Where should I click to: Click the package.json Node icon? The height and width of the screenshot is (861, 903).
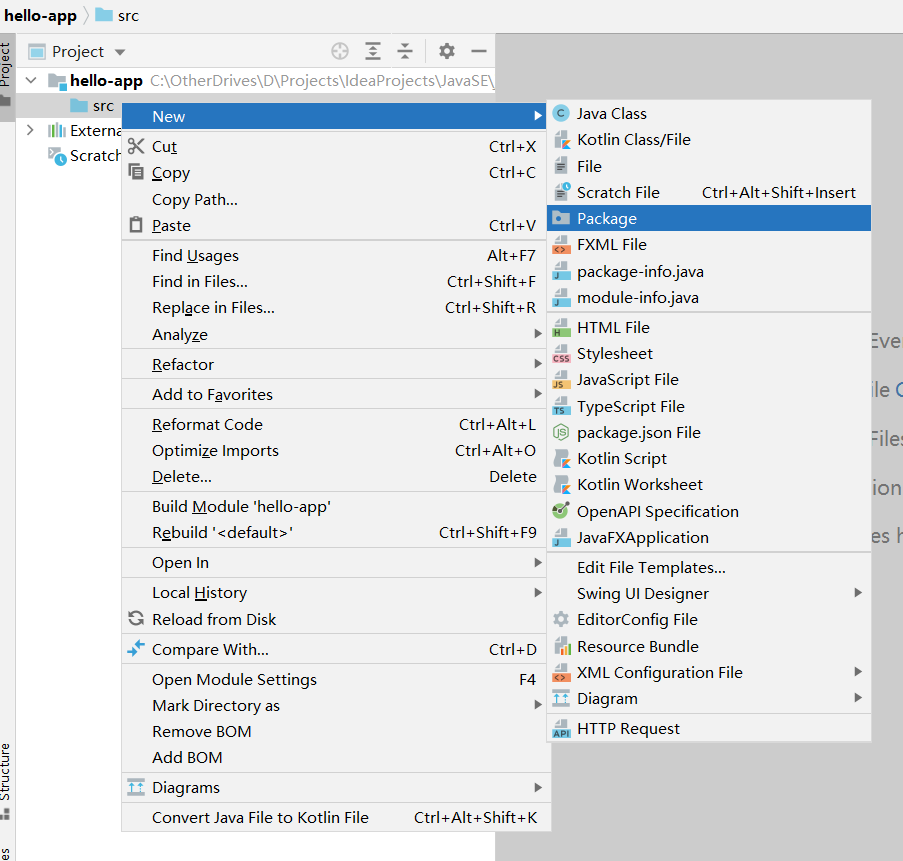coord(561,433)
